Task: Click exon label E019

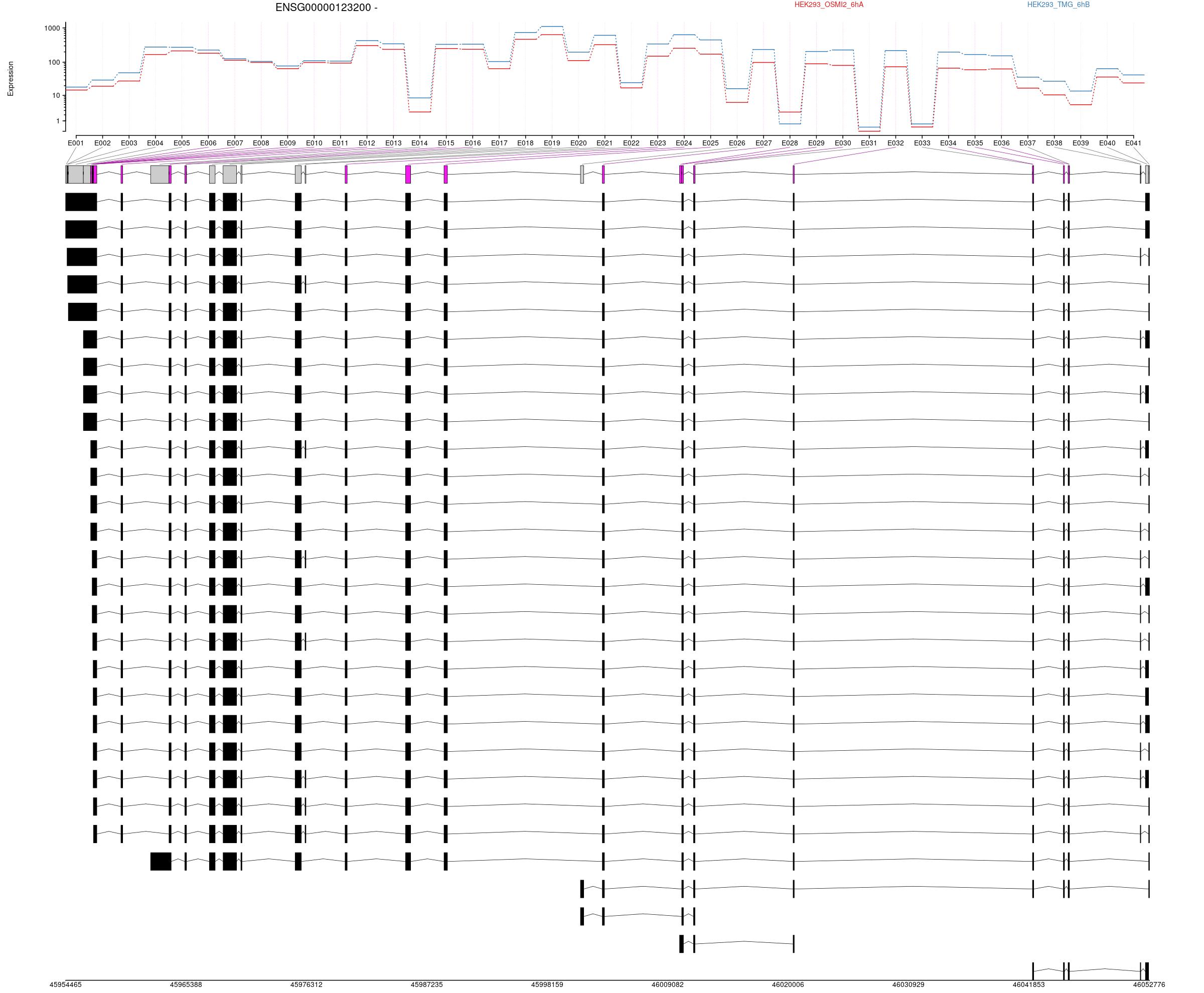Action: pyautogui.click(x=552, y=143)
